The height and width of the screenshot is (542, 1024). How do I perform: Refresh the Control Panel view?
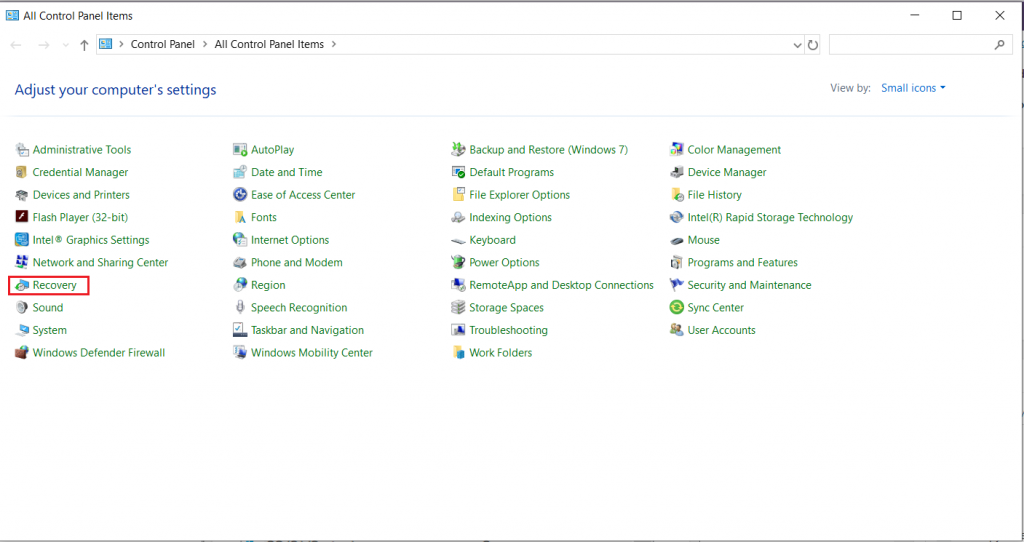point(813,45)
